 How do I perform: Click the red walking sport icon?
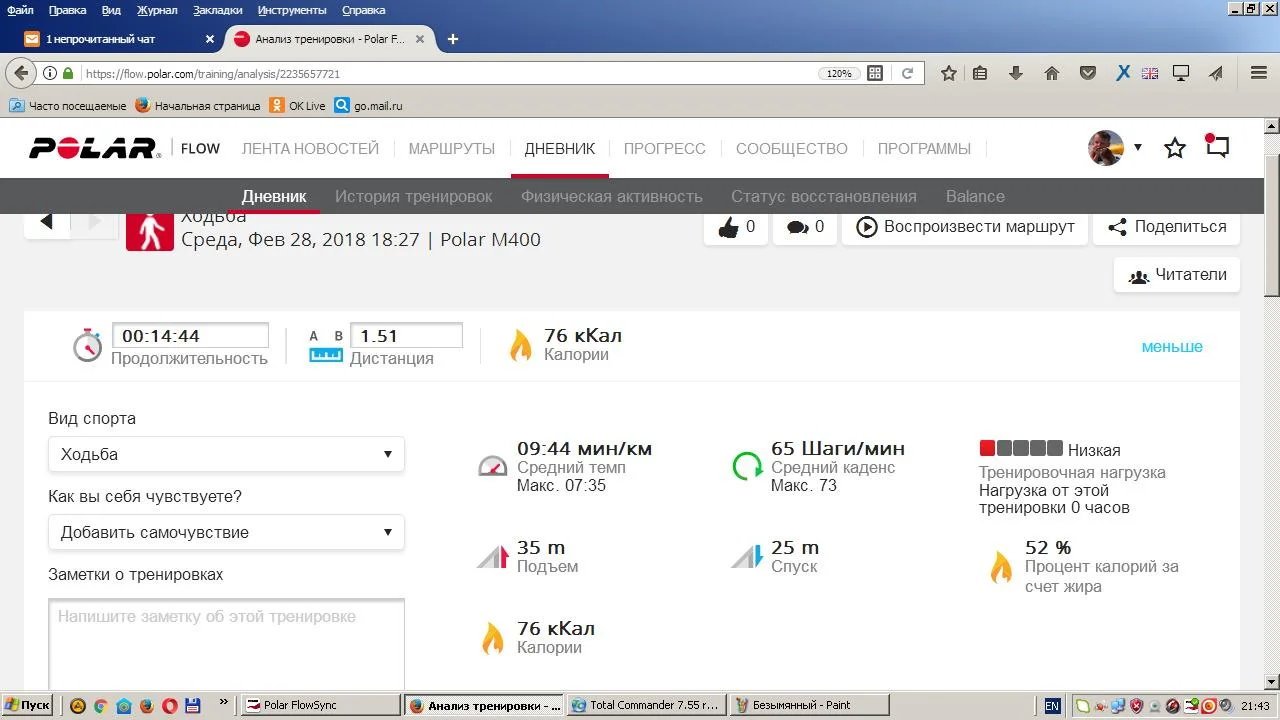click(x=150, y=231)
